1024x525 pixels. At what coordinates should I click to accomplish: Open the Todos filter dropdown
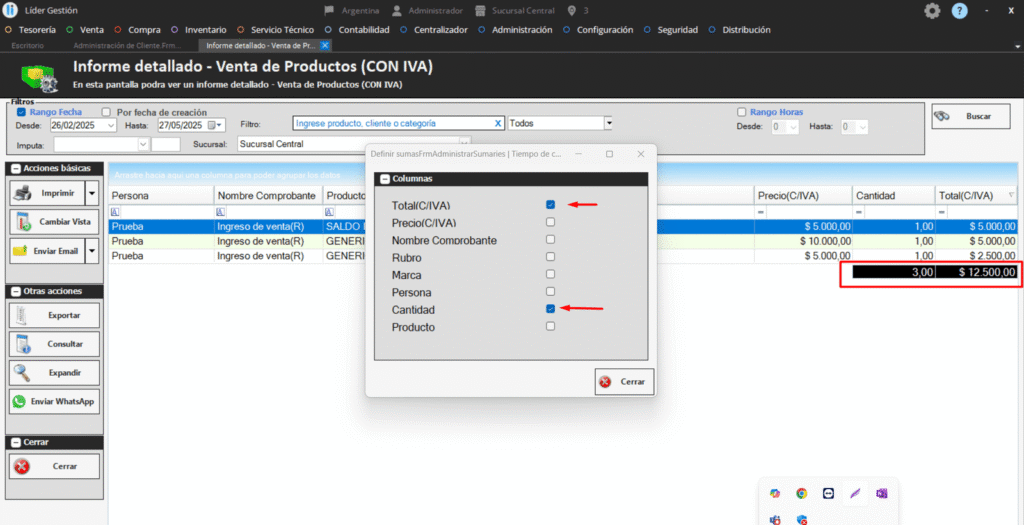tap(607, 123)
